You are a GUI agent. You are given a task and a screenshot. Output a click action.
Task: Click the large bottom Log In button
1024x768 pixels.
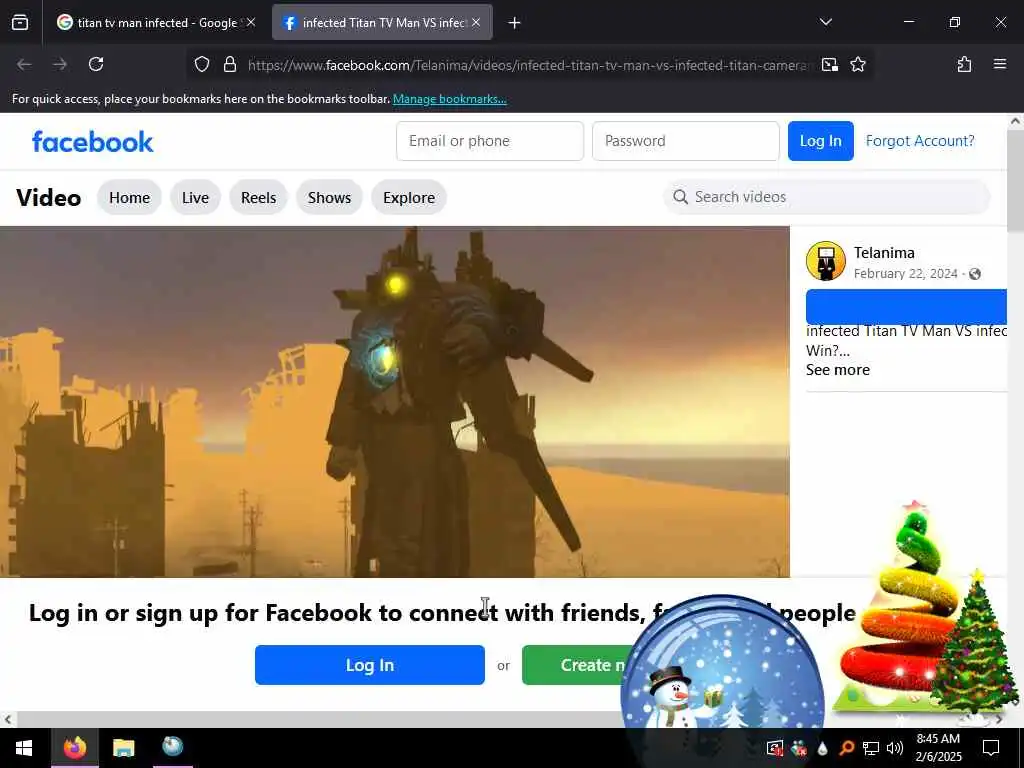[x=370, y=665]
